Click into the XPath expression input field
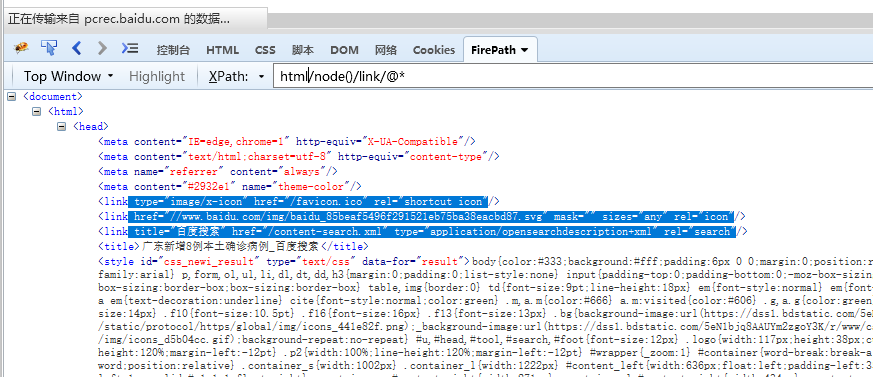This screenshot has width=873, height=377. [573, 76]
